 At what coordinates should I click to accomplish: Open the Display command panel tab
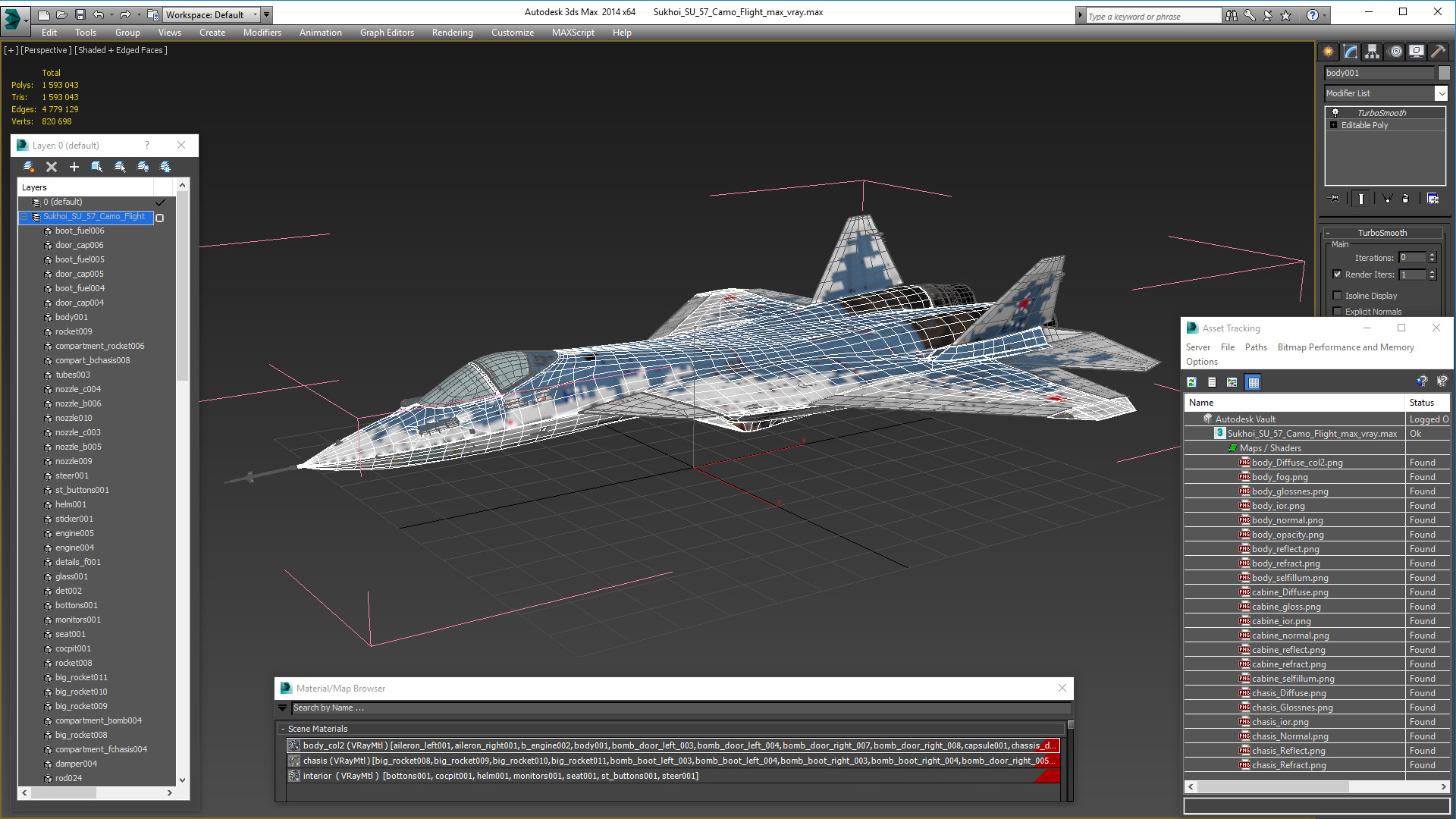pyautogui.click(x=1417, y=52)
